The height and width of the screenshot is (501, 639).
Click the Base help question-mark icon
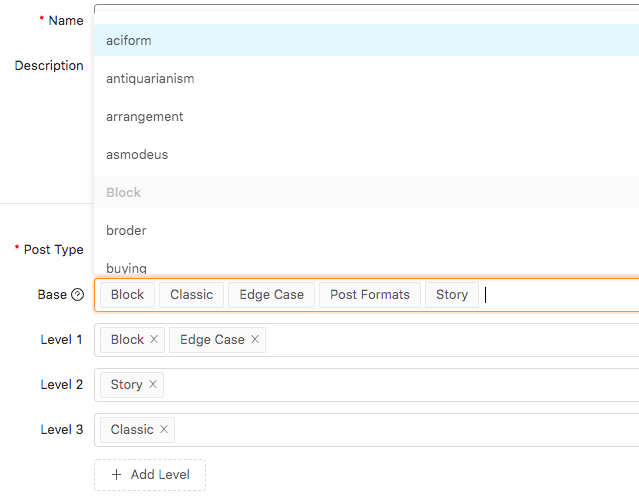[77, 295]
